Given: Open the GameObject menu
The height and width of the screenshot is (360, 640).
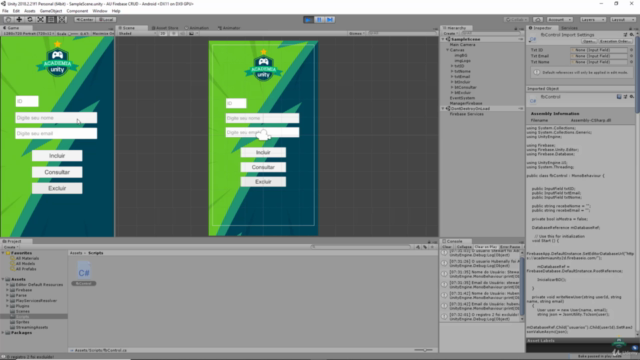Looking at the screenshot, I should click(x=51, y=11).
